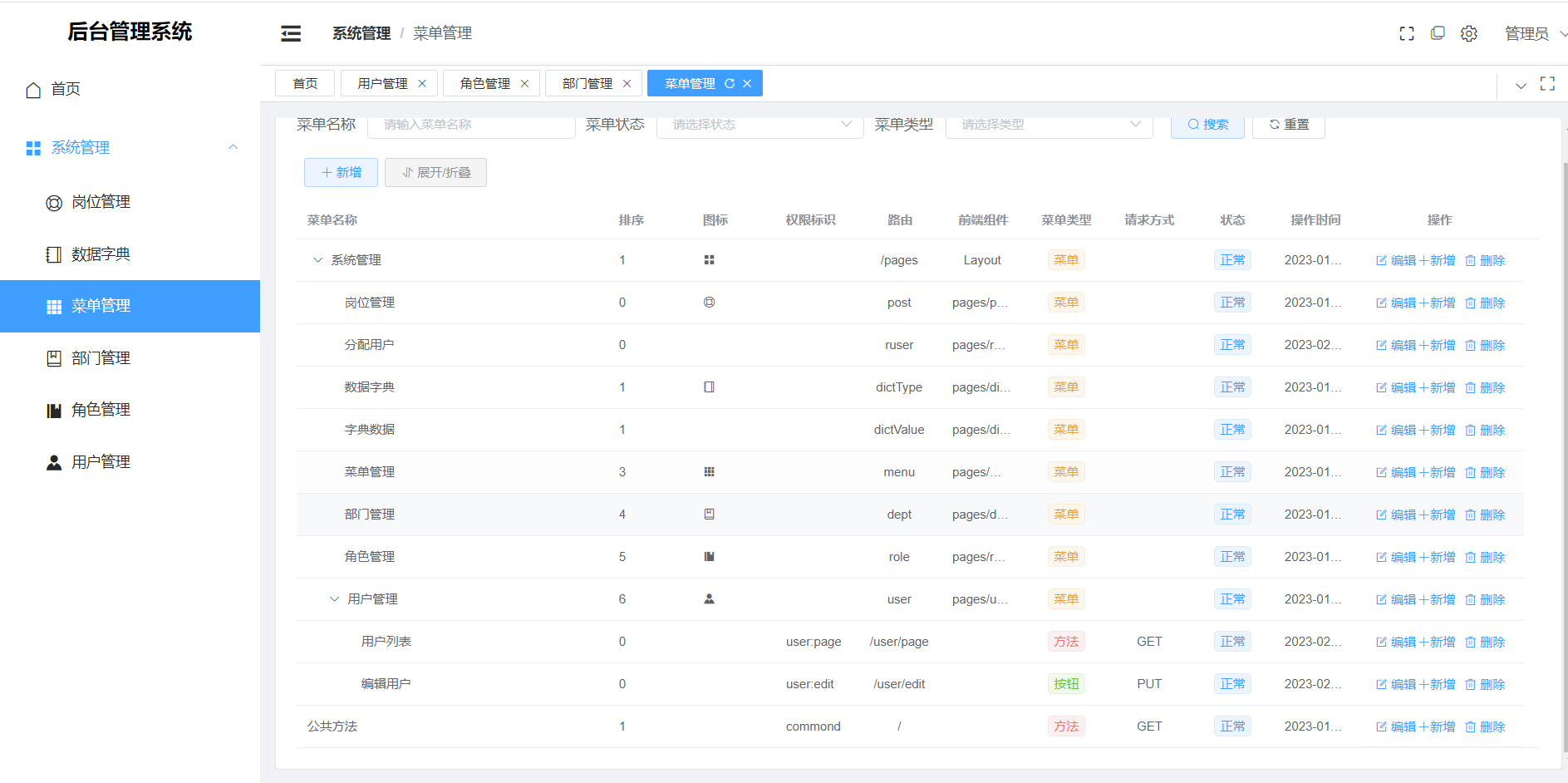The height and width of the screenshot is (783, 1568).
Task: Refresh the active 菜单管理 tab
Action: (x=730, y=83)
